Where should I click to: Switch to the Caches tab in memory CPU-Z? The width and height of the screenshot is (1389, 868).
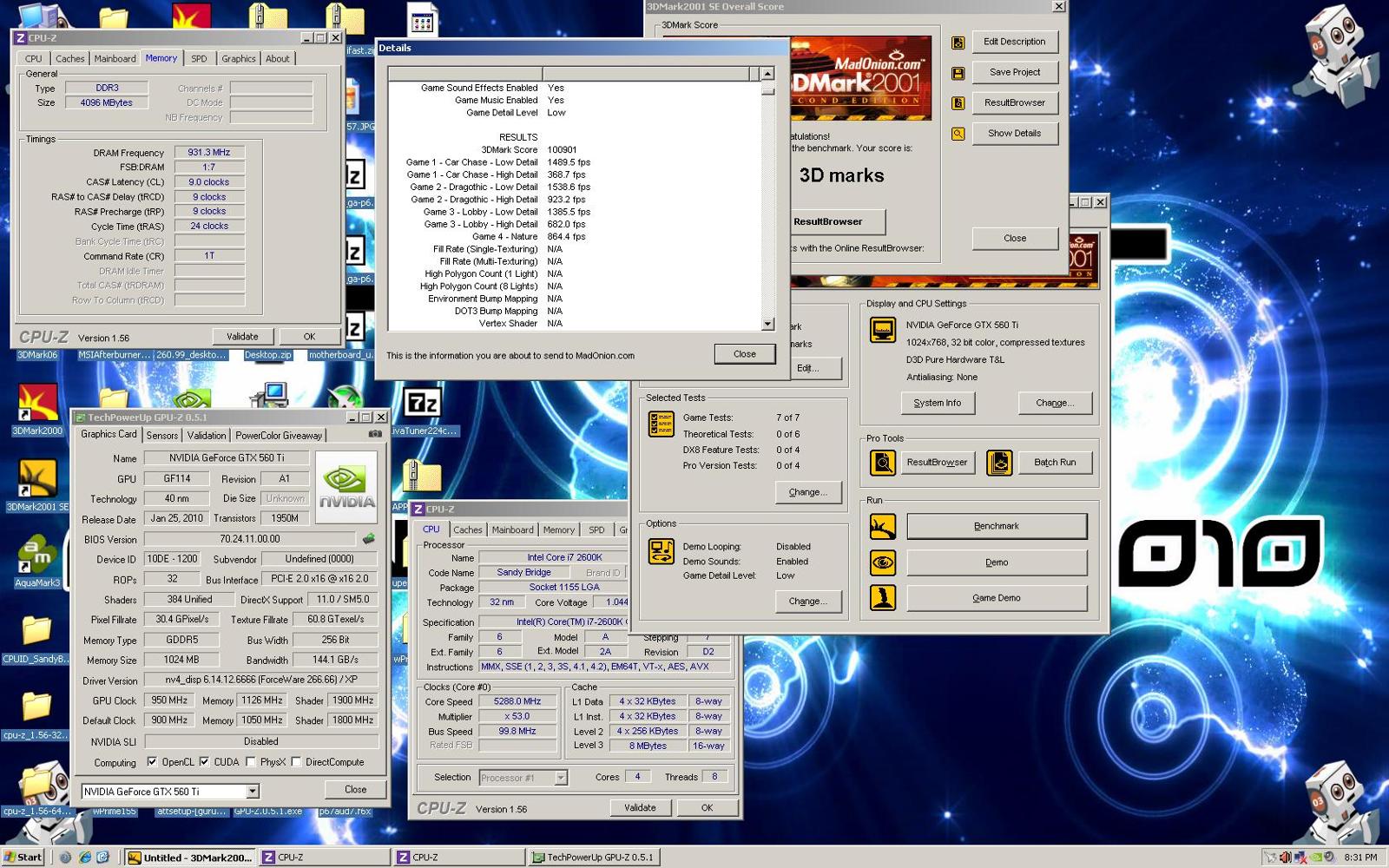[x=70, y=59]
